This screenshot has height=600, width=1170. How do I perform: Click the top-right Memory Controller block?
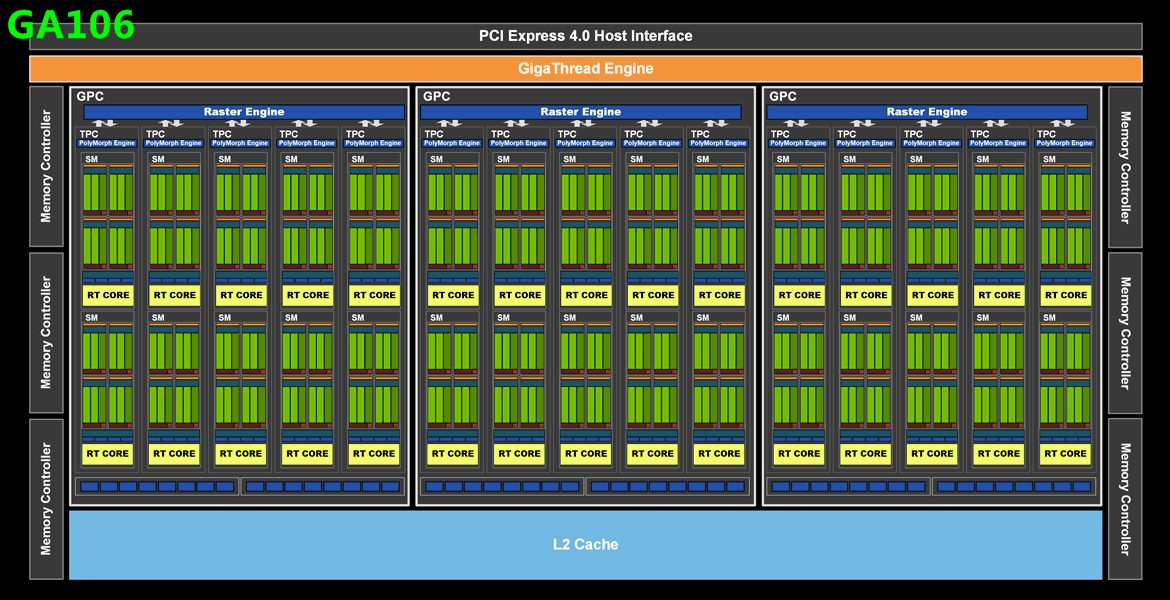point(1125,167)
